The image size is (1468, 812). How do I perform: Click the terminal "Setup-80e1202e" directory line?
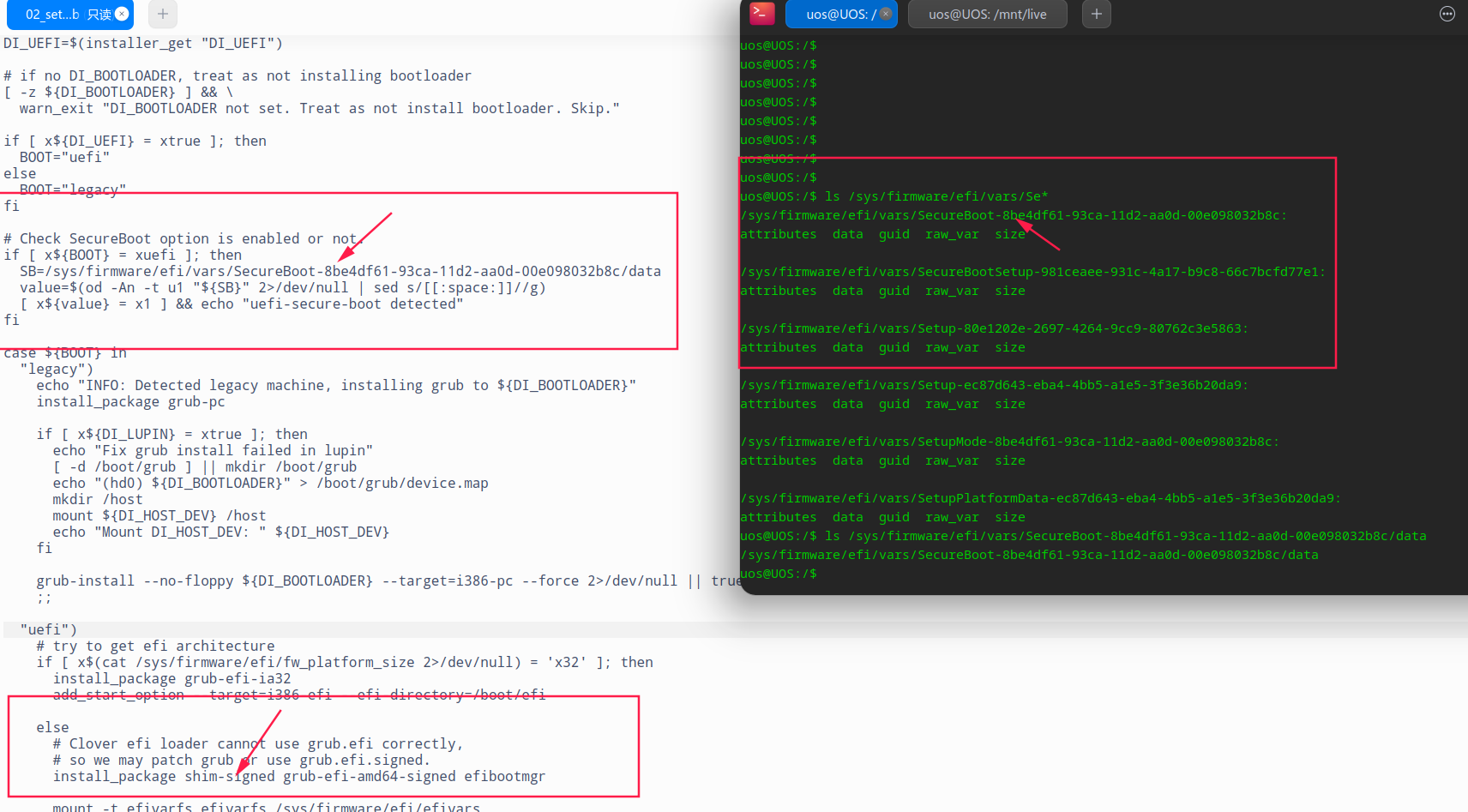coord(995,328)
